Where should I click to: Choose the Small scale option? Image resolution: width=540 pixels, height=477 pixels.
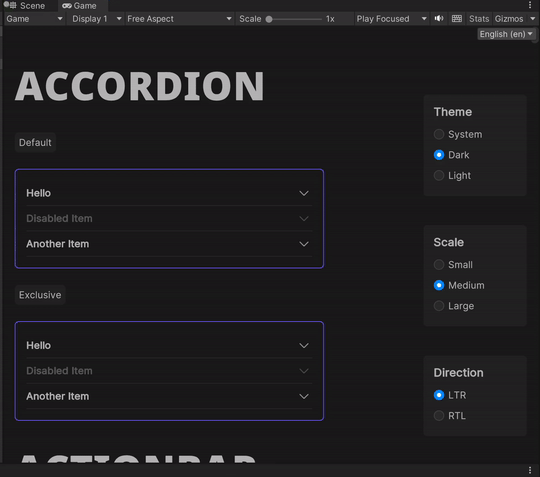[439, 265]
